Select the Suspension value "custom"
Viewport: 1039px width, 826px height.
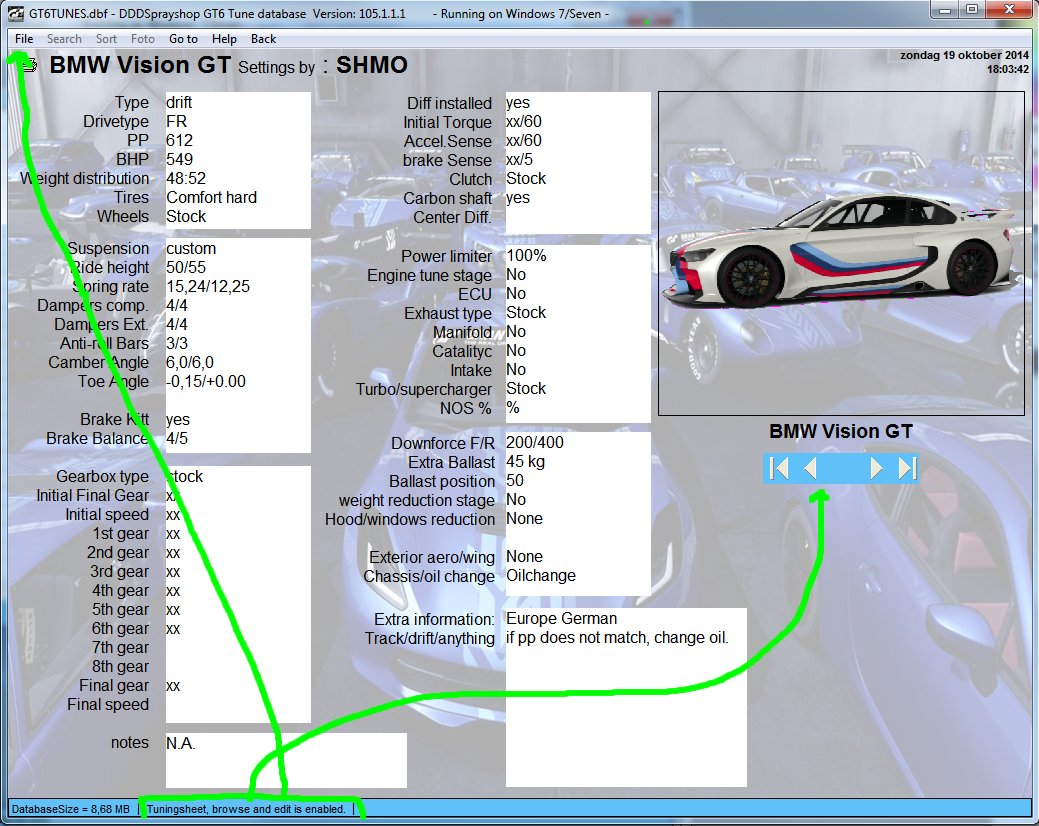tap(191, 248)
